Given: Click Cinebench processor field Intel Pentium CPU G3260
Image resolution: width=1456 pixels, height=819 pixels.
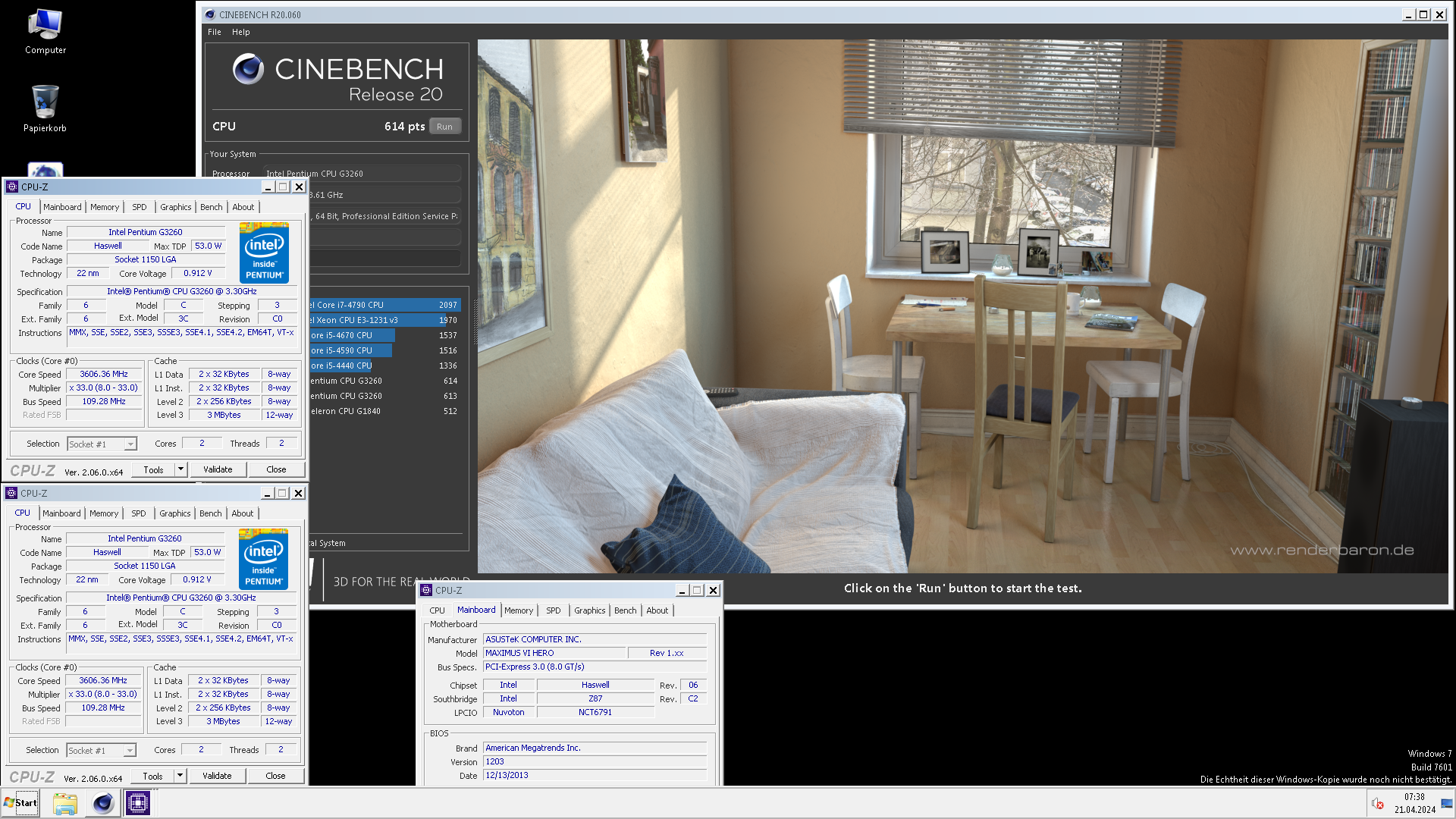Looking at the screenshot, I should tap(362, 174).
